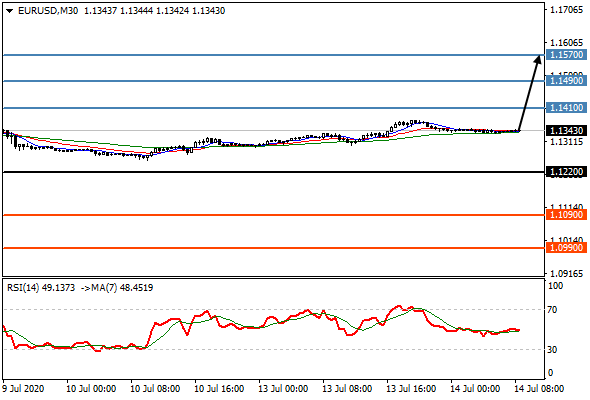The width and height of the screenshot is (590, 400).
Task: Select the OHLC quote values 1.13437 1.13444
Action: [x=118, y=11]
